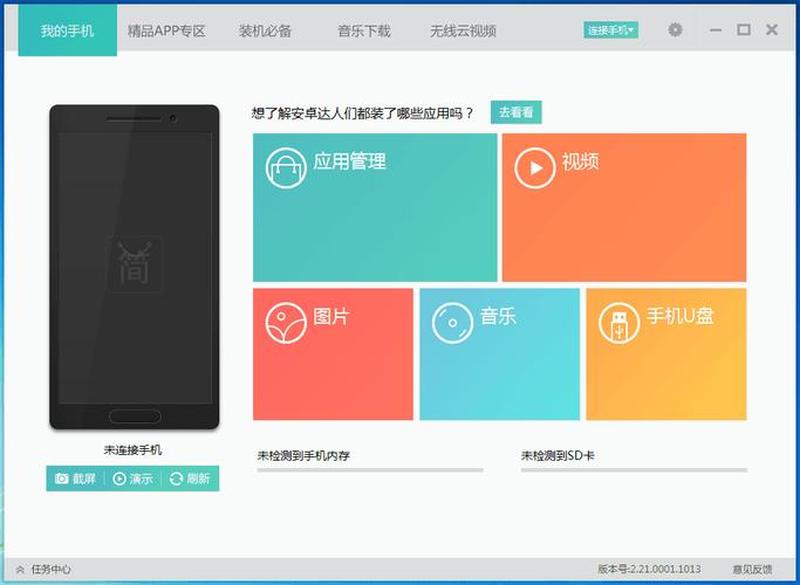This screenshot has height=585, width=800.
Task: Click the 去看看 button
Action: pyautogui.click(x=516, y=112)
